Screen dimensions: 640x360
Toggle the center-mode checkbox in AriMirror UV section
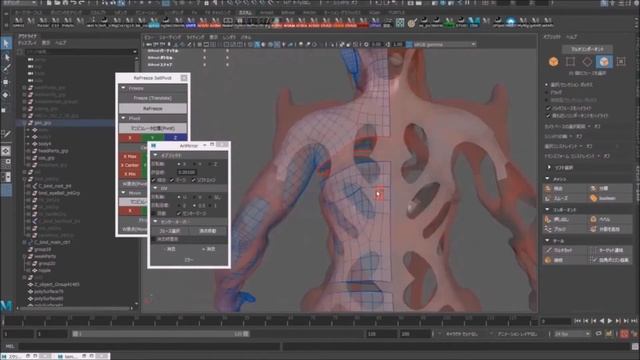[x=178, y=213]
